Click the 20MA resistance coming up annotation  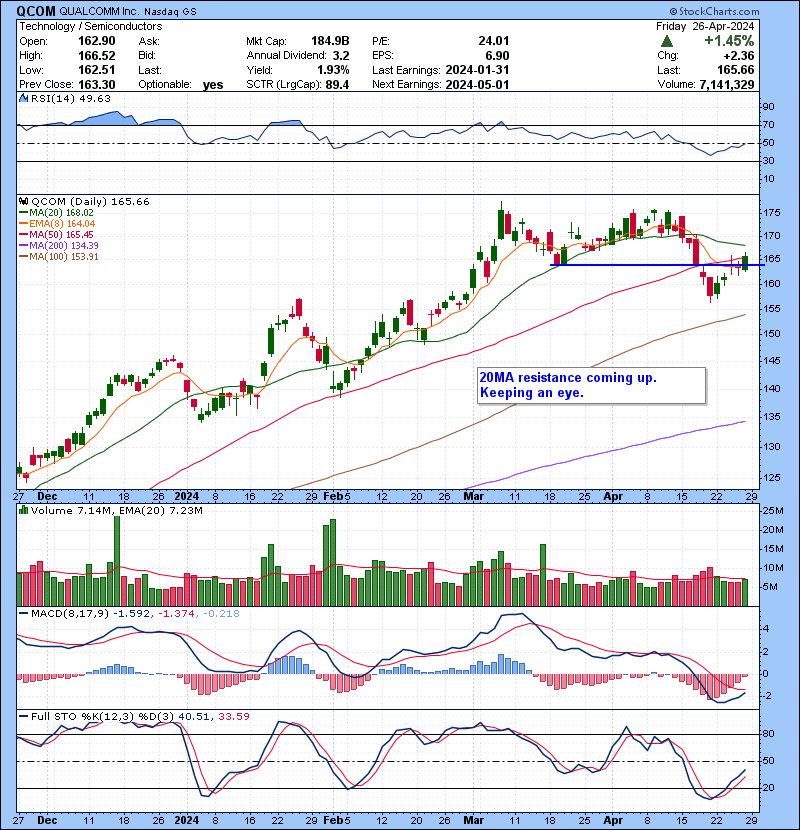(x=591, y=385)
